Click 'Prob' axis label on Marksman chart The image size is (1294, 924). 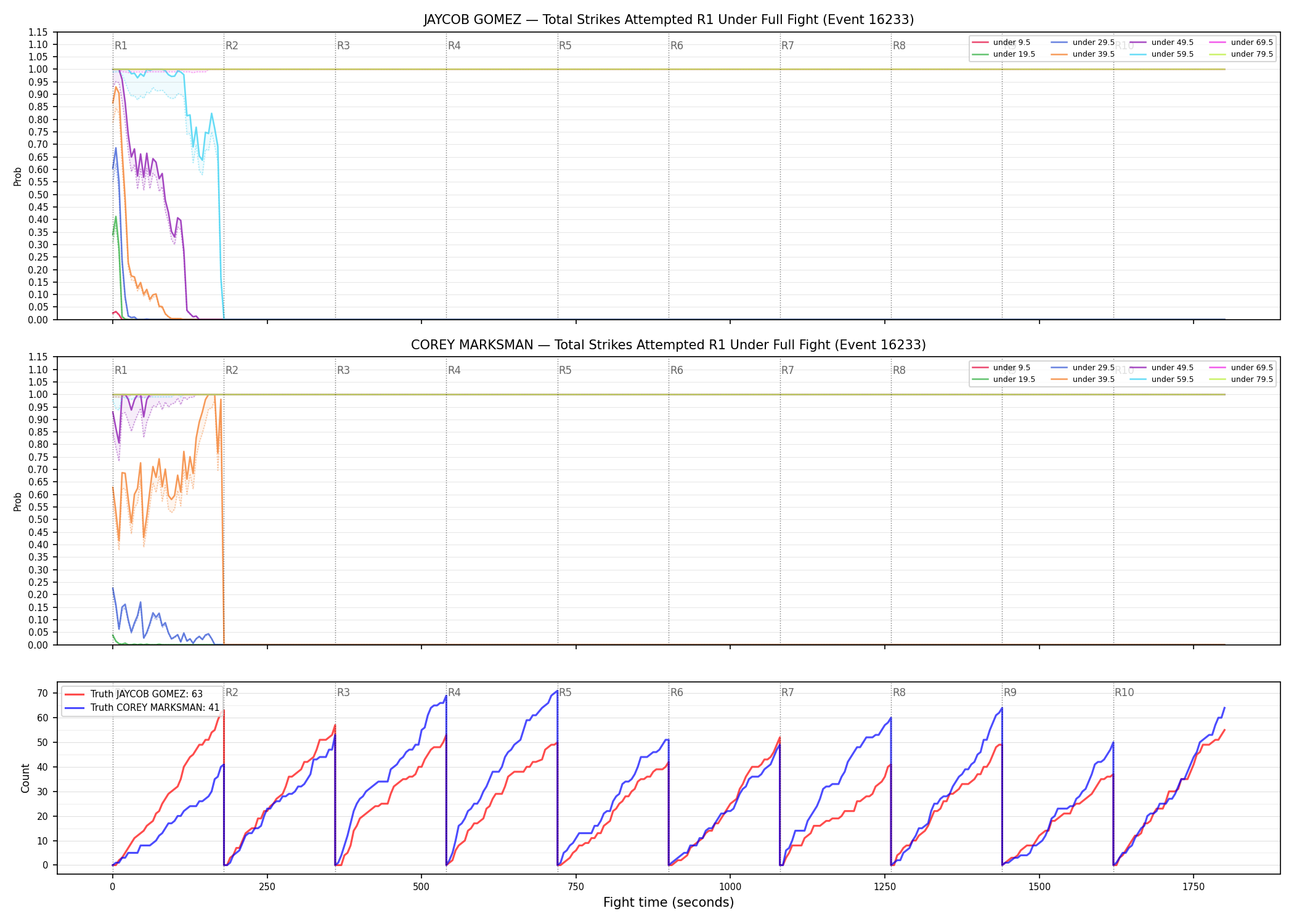pyautogui.click(x=18, y=501)
